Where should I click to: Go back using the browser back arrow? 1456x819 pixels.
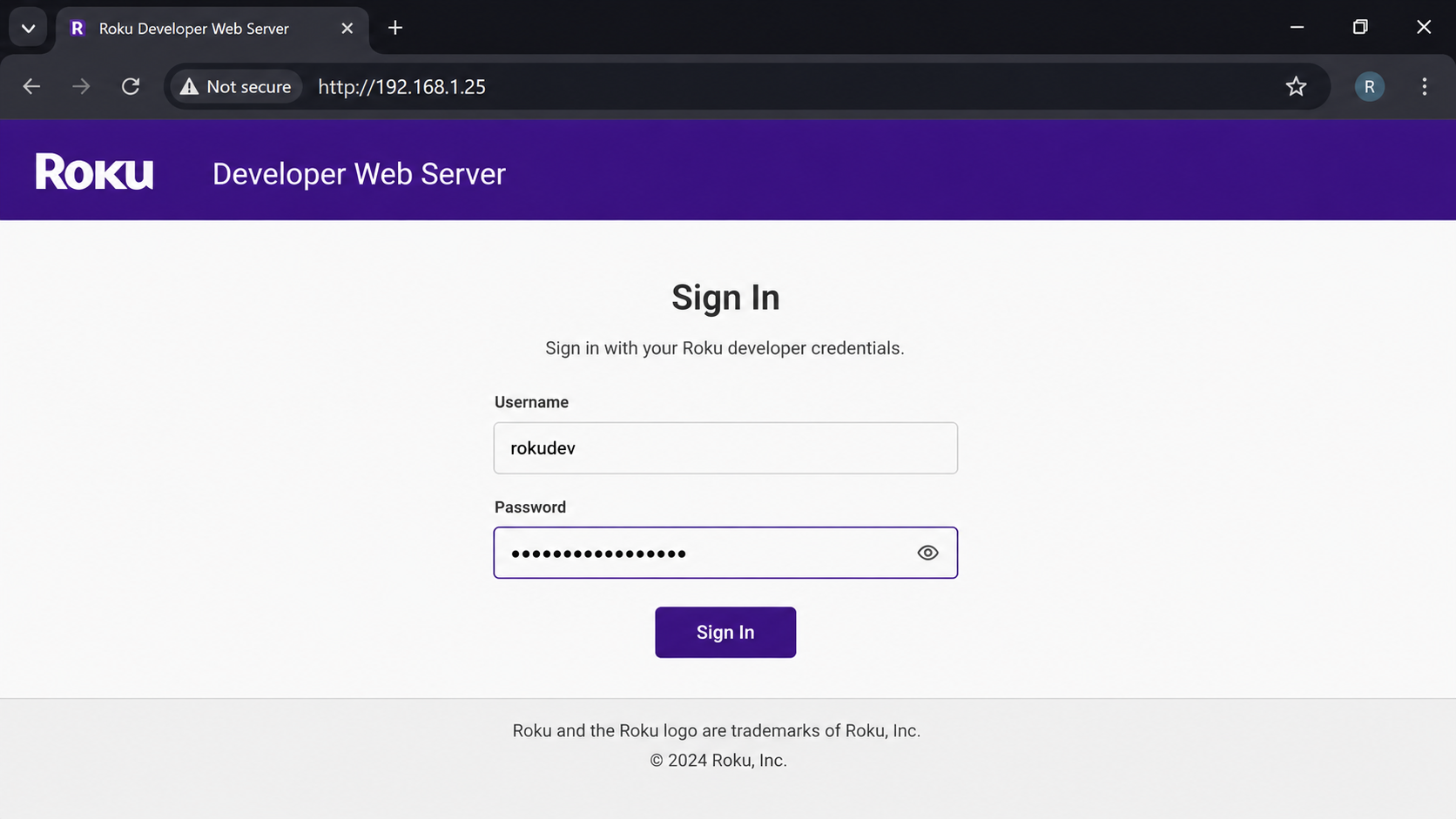pyautogui.click(x=31, y=86)
